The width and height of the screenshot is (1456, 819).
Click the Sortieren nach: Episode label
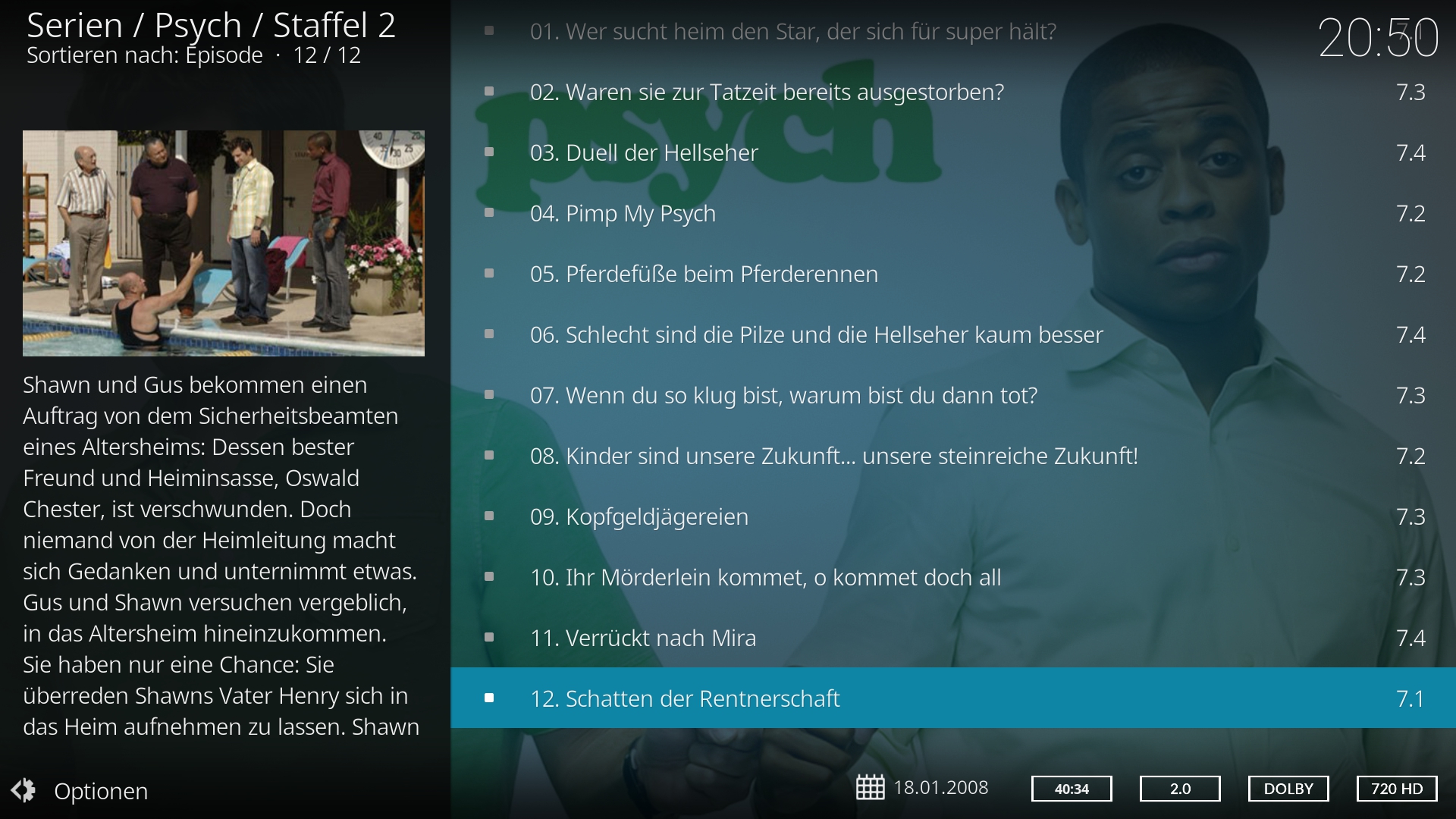coord(144,55)
